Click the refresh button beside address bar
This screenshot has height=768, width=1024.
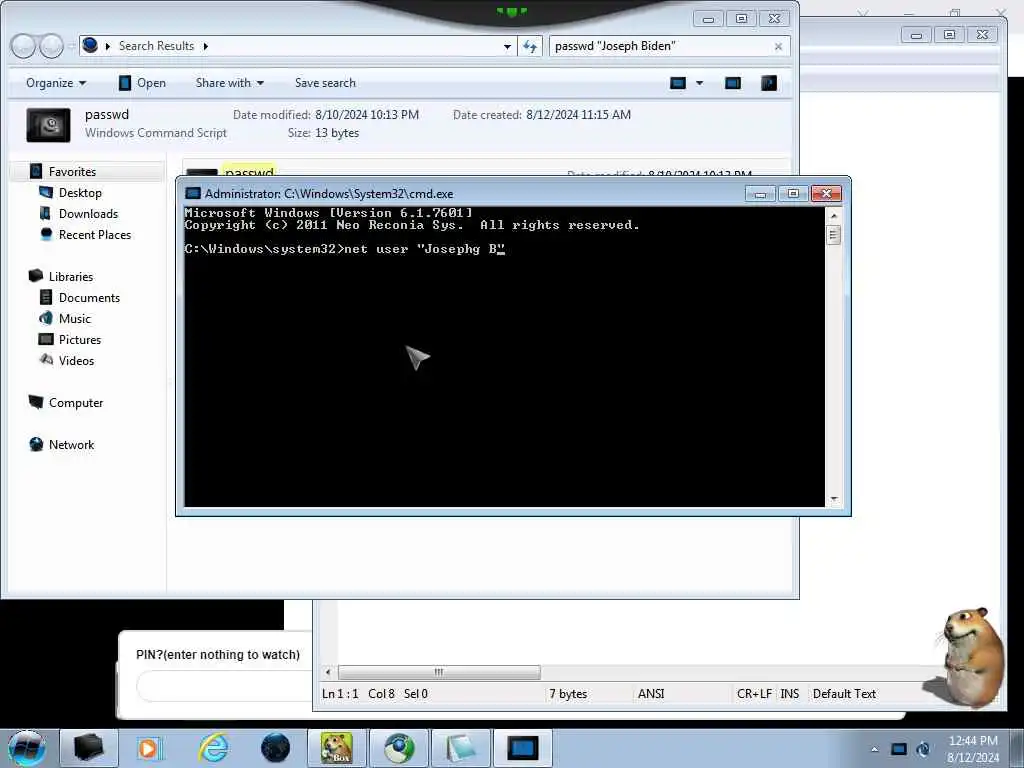pos(530,46)
